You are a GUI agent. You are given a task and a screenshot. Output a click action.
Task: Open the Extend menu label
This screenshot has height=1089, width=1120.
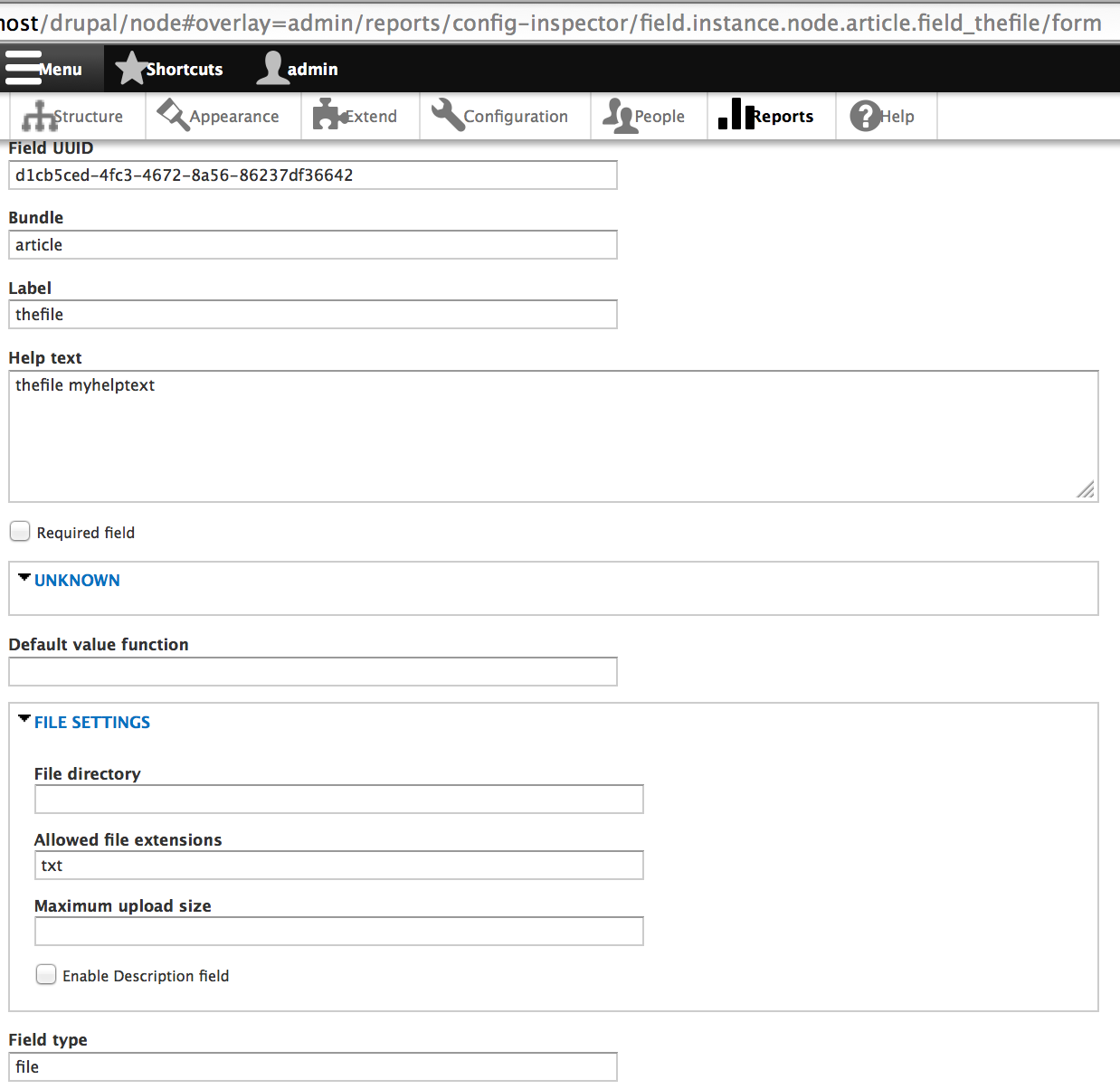[371, 117]
